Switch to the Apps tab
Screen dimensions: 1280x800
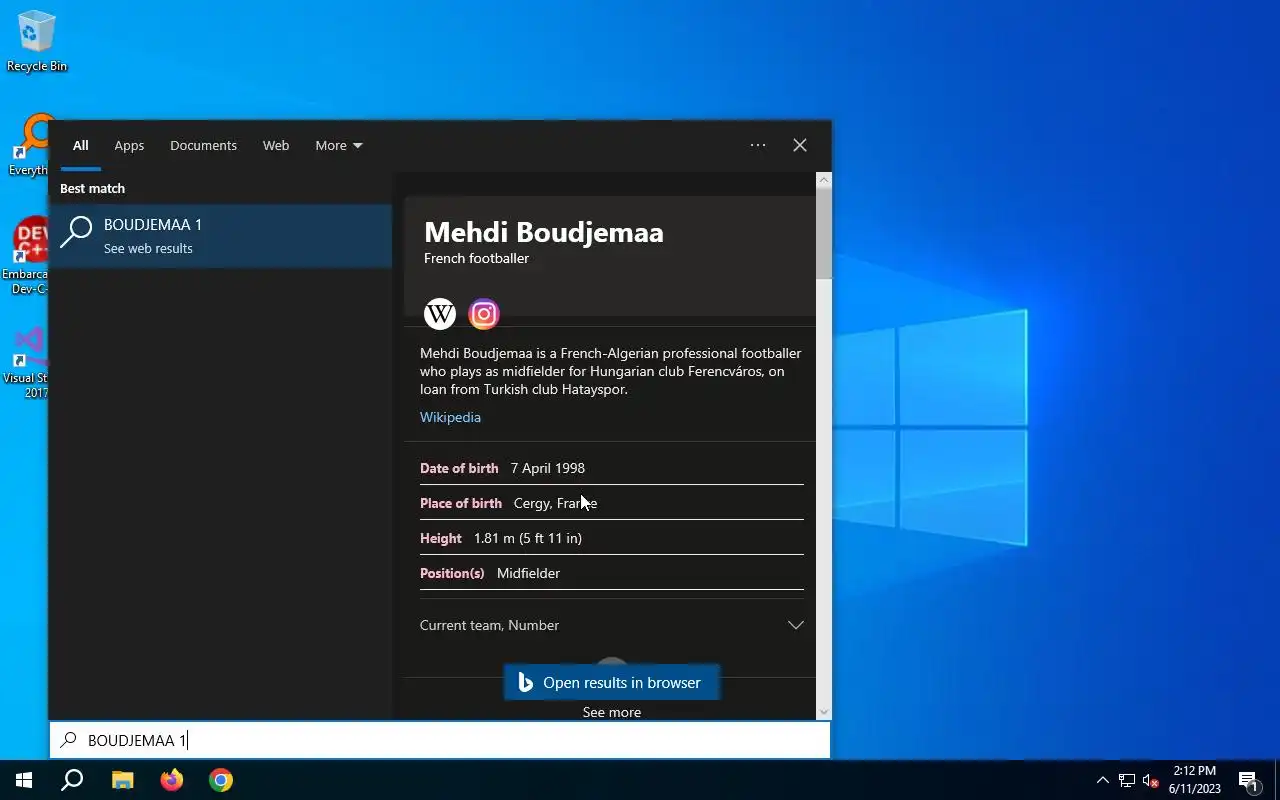(x=129, y=145)
